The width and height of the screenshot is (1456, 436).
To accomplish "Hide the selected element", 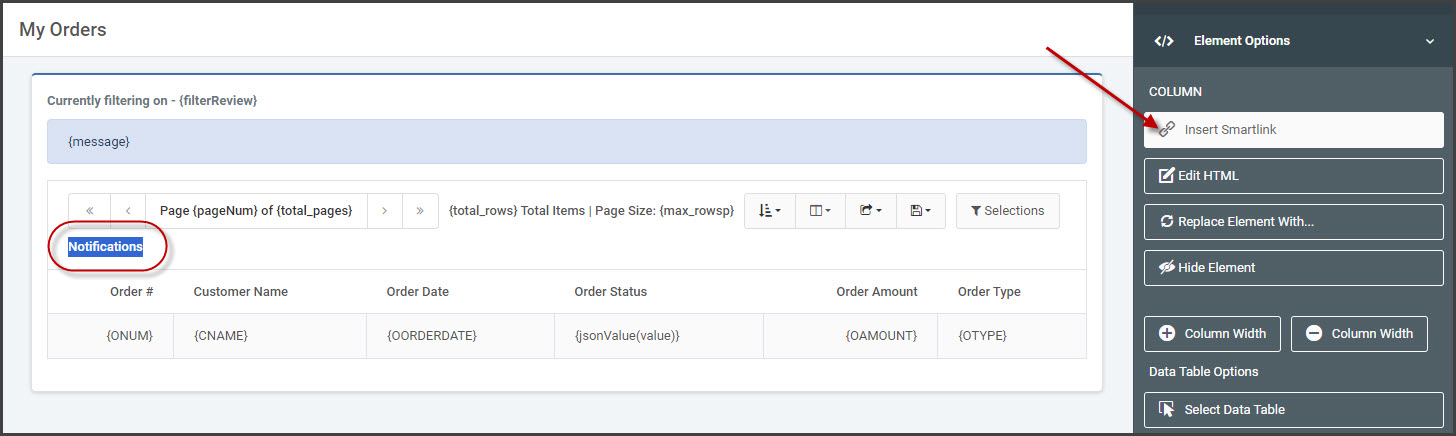I will [x=1294, y=268].
